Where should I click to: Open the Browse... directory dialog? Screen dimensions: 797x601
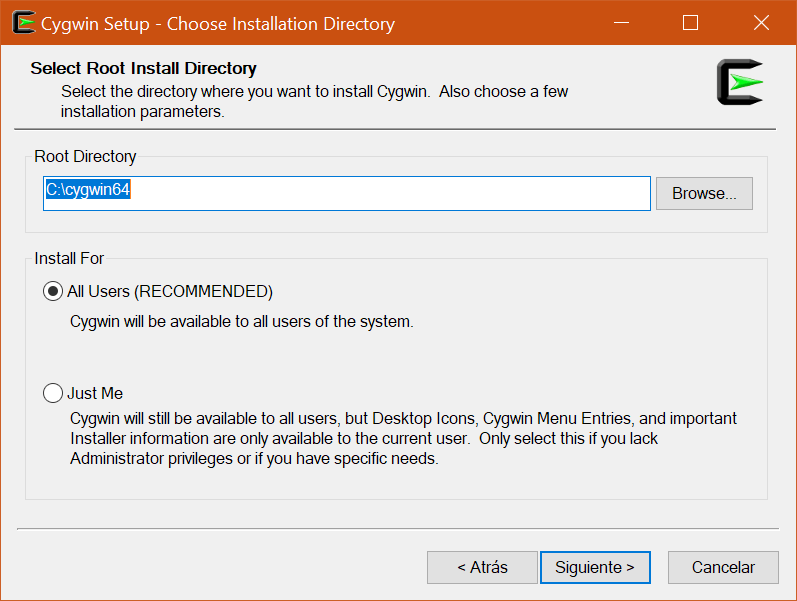[x=704, y=193]
